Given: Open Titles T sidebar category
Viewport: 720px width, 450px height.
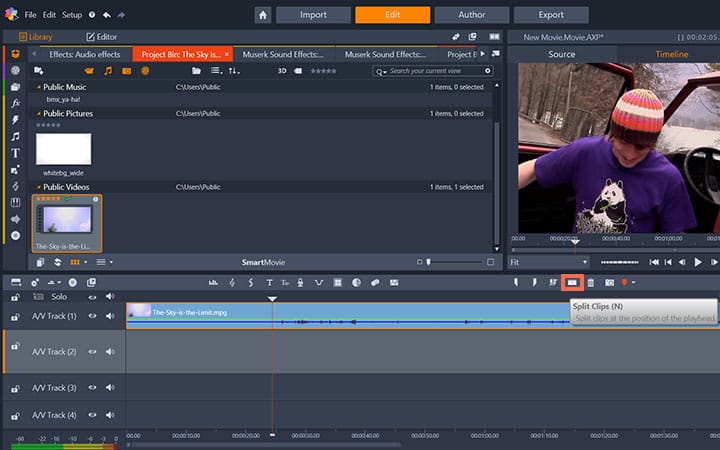Looking at the screenshot, I should coord(15,153).
